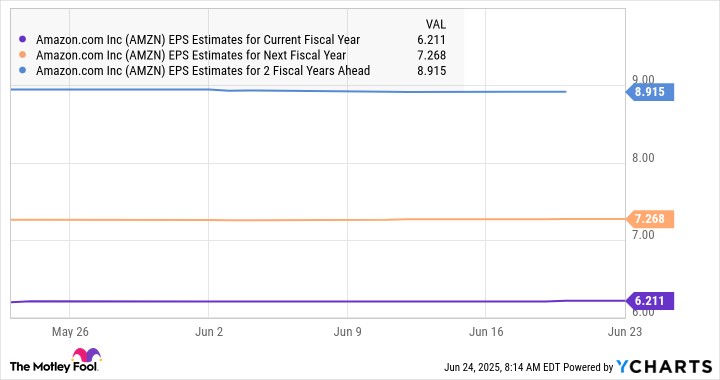Image resolution: width=720 pixels, height=380 pixels.
Task: Click the Jun 16 x-axis date label
Action: 486,332
